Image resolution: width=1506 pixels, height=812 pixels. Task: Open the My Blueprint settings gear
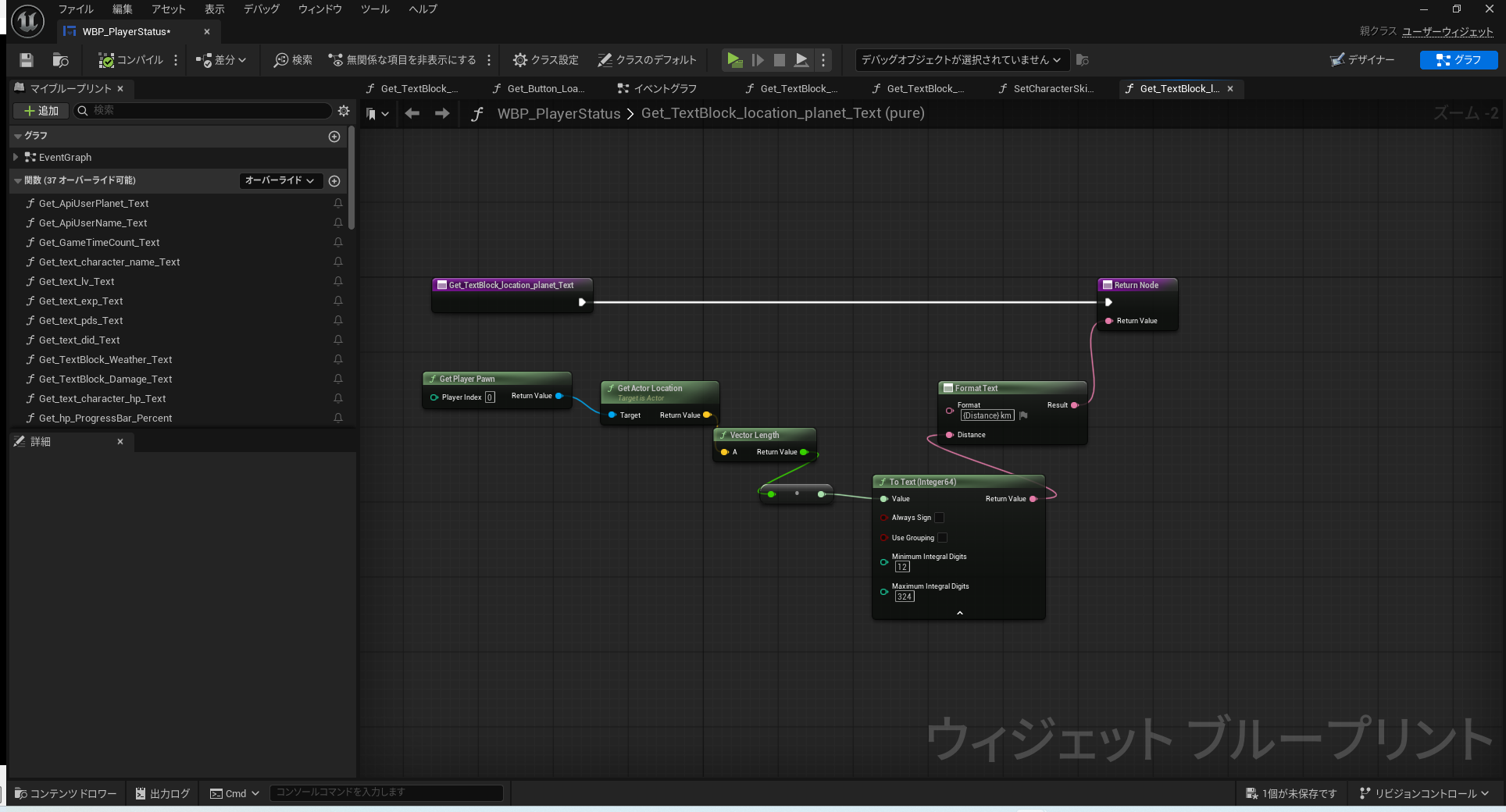pyautogui.click(x=344, y=111)
